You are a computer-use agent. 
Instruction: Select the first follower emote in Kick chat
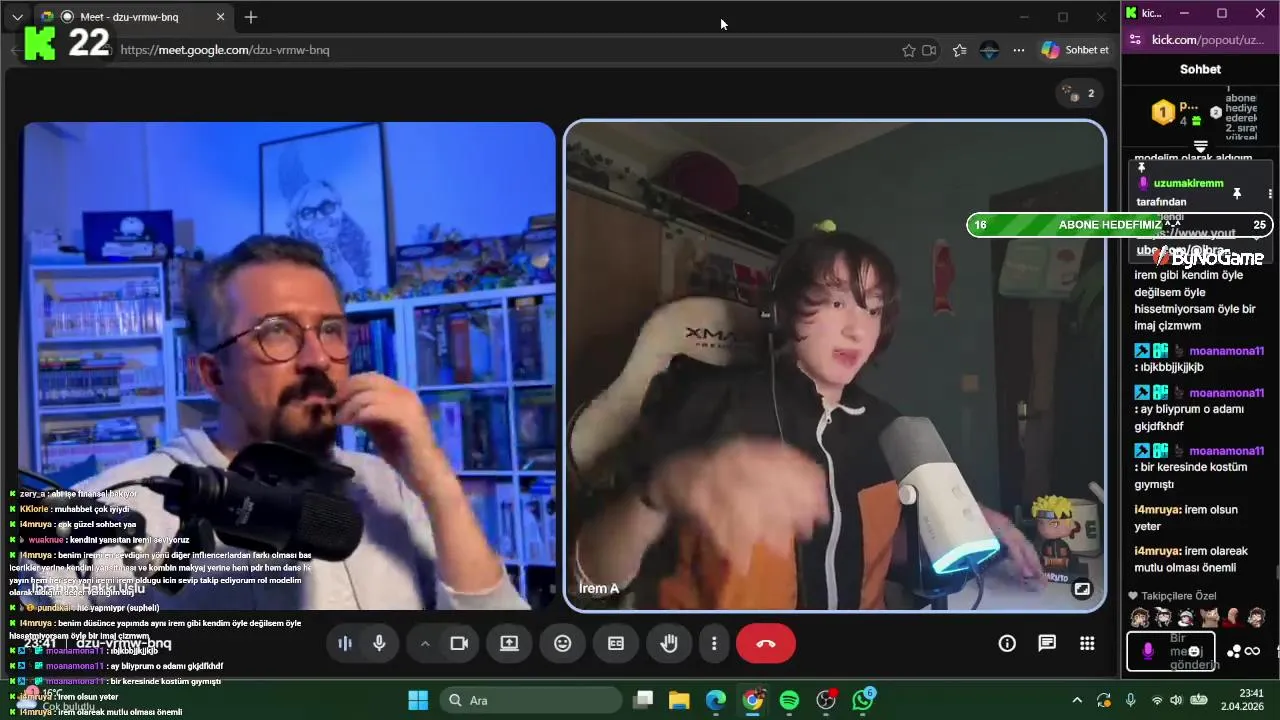click(1138, 617)
